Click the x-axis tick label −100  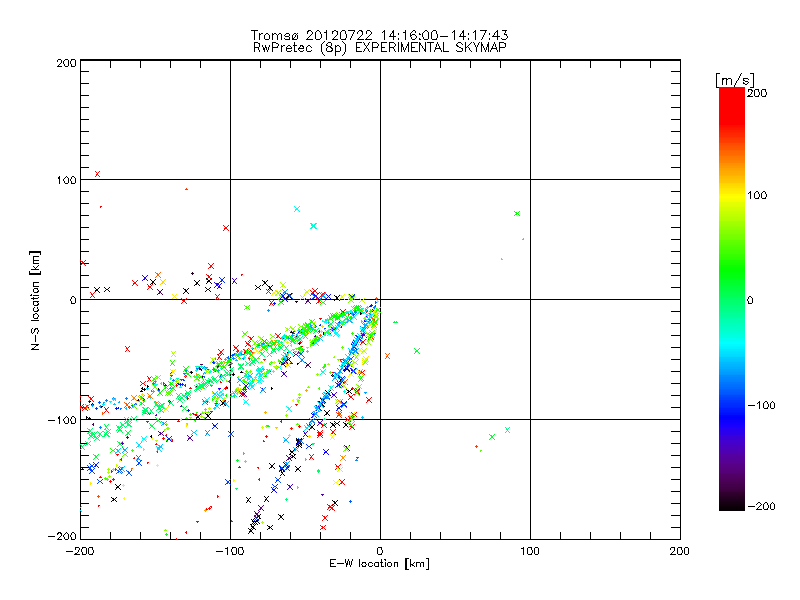[x=229, y=550]
